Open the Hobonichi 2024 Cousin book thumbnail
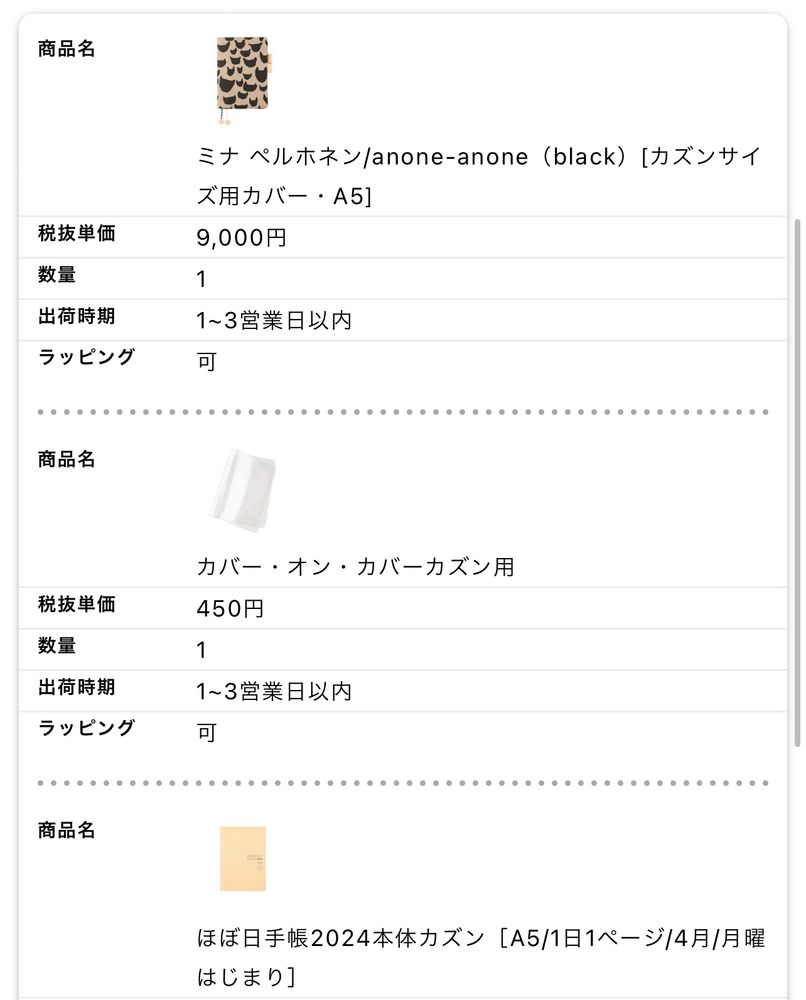806x1000 pixels. (242, 858)
